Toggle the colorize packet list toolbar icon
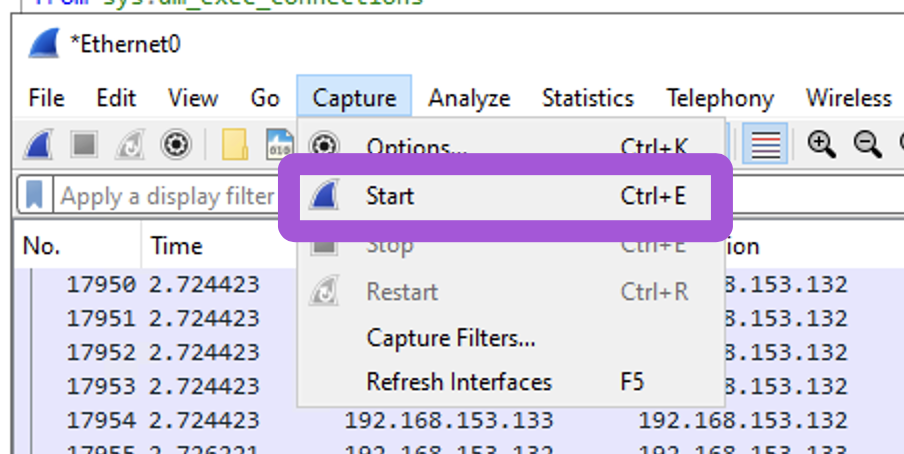 point(765,144)
